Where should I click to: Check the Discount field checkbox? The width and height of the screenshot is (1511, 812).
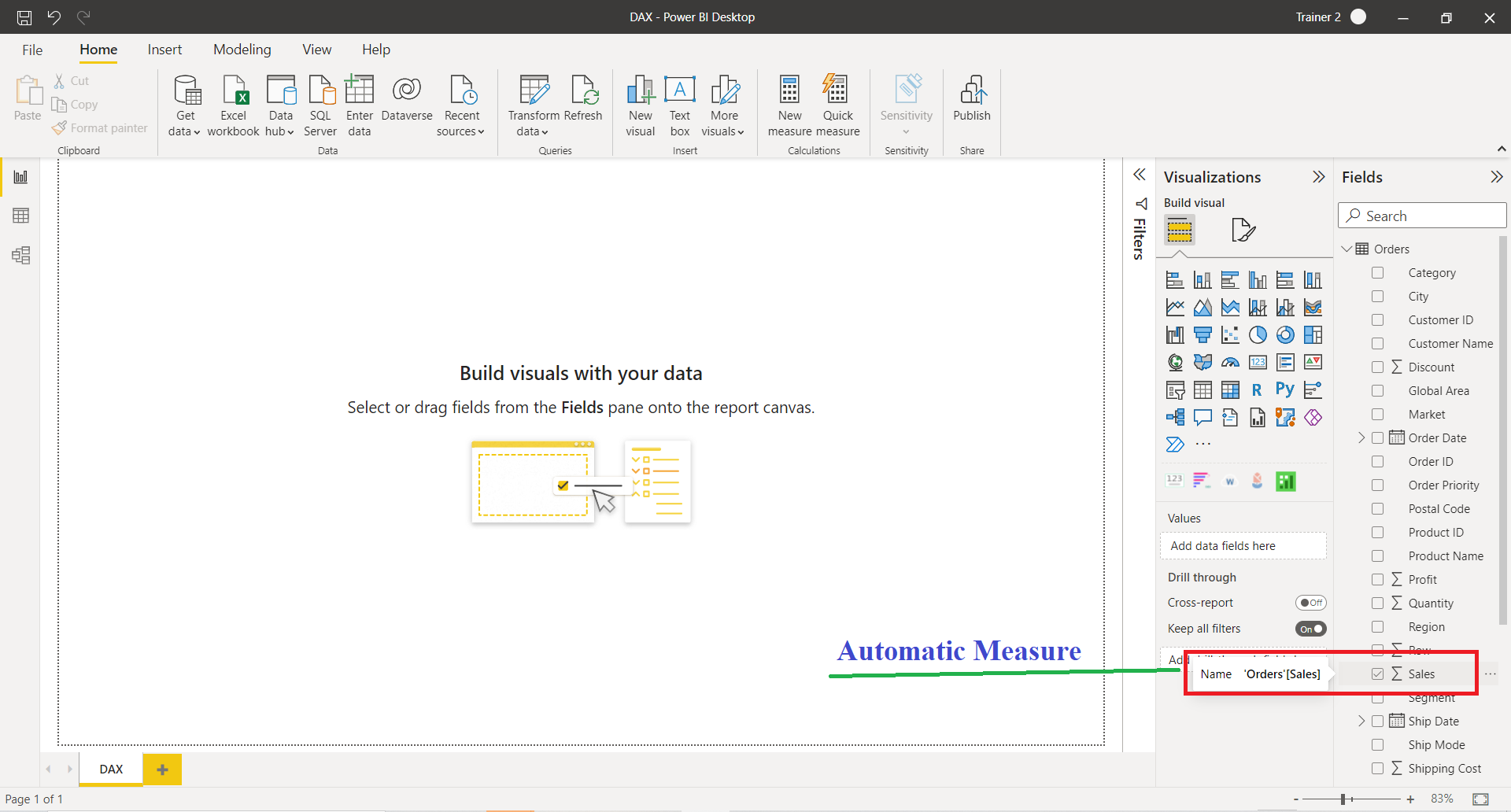(x=1377, y=367)
